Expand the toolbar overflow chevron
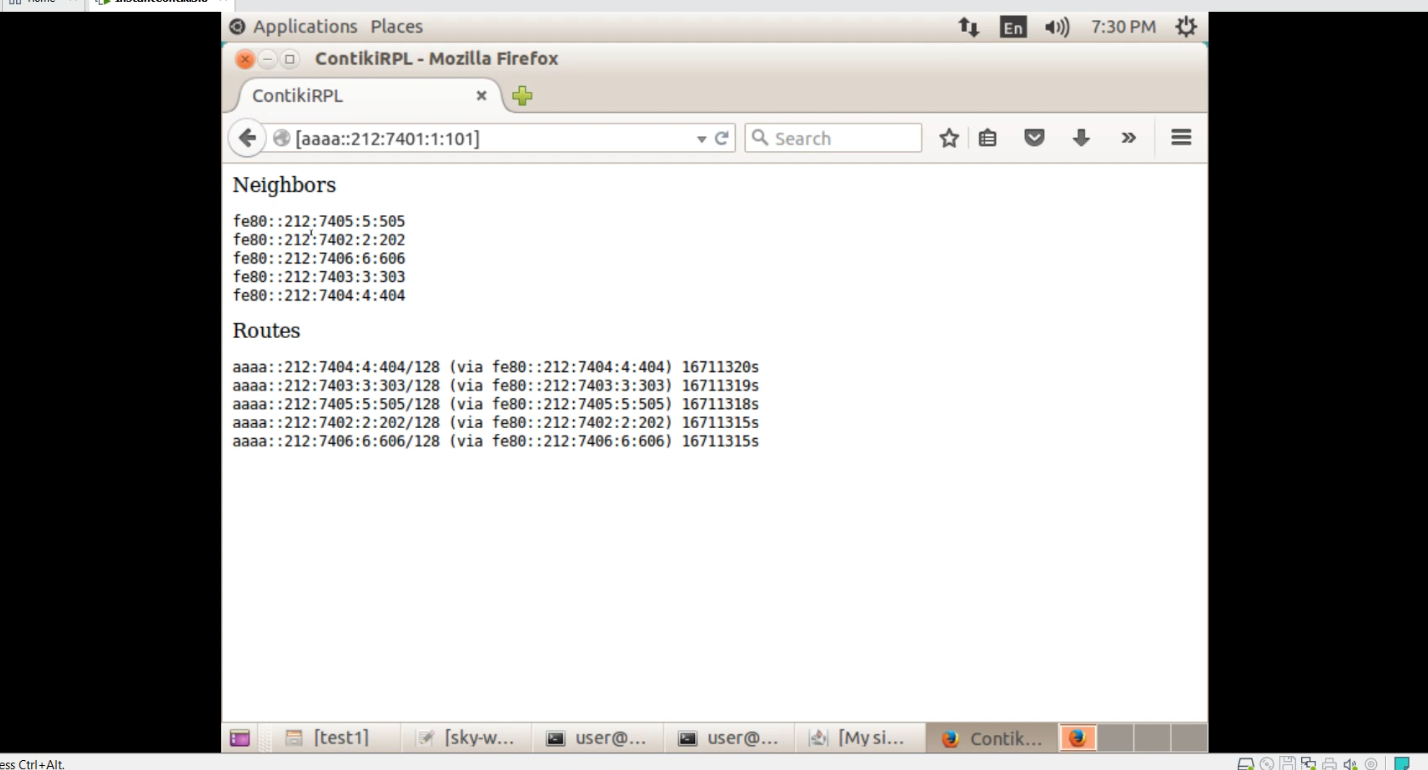1428x770 pixels. tap(1129, 138)
